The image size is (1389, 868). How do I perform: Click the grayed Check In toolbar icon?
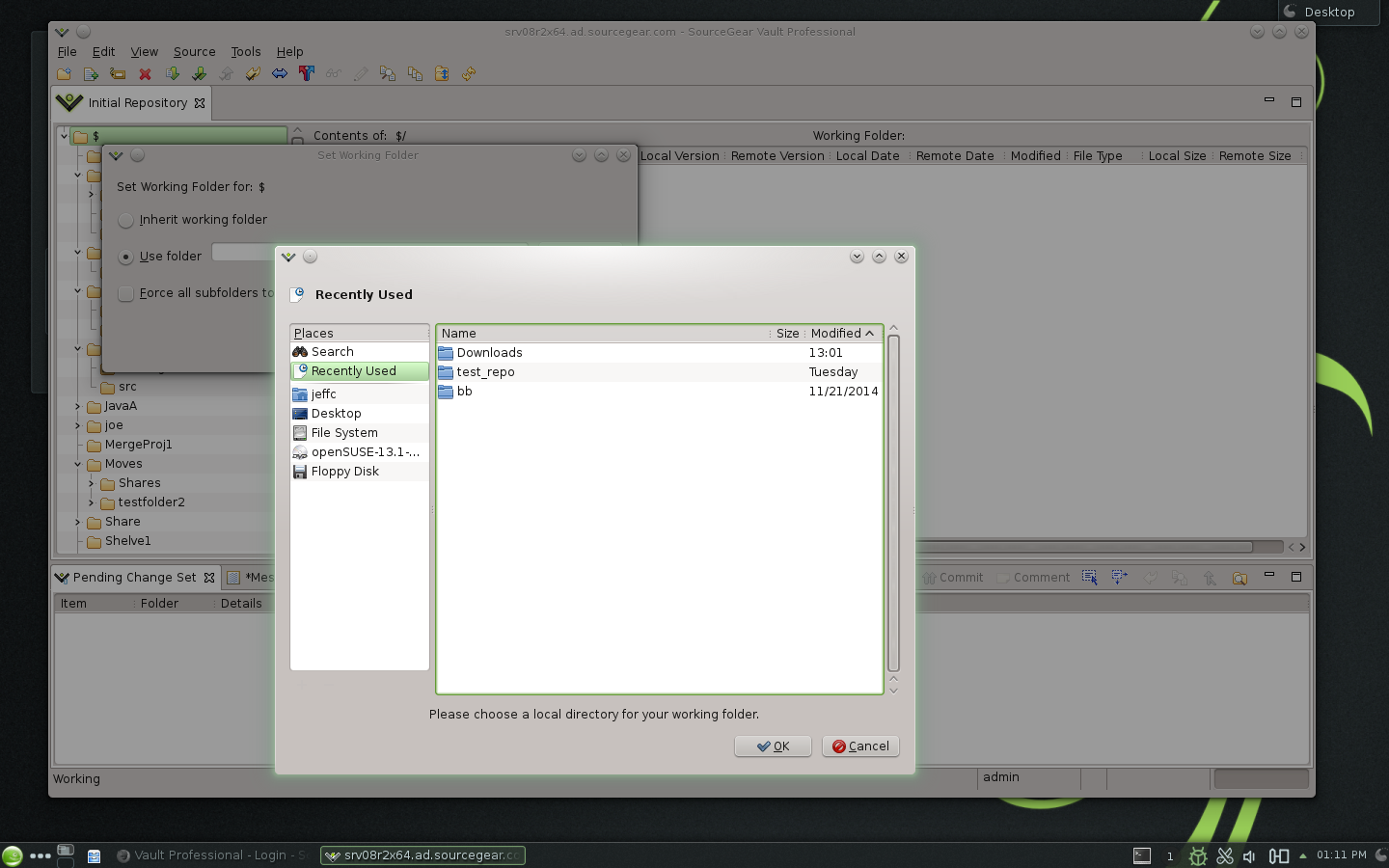point(226,73)
